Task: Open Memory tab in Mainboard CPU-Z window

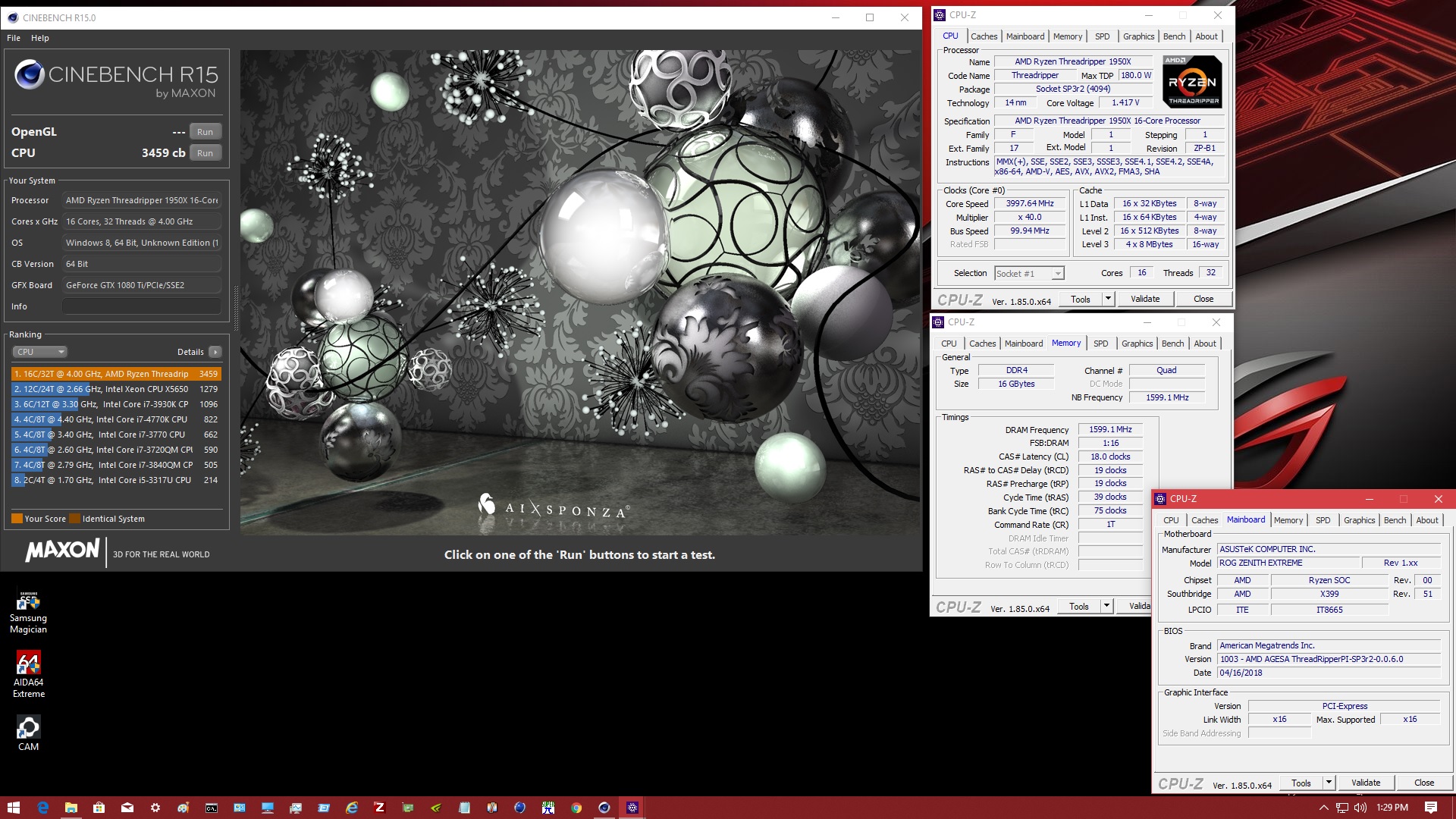Action: [x=1288, y=520]
